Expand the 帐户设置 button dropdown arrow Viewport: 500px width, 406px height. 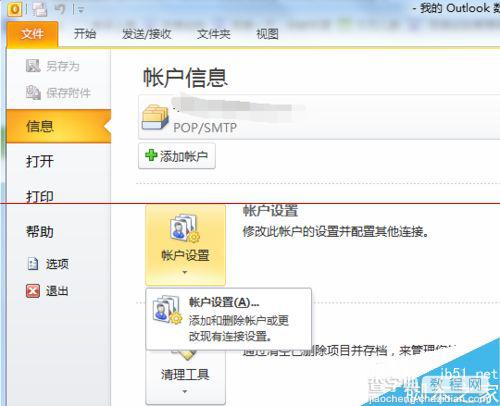185,272
